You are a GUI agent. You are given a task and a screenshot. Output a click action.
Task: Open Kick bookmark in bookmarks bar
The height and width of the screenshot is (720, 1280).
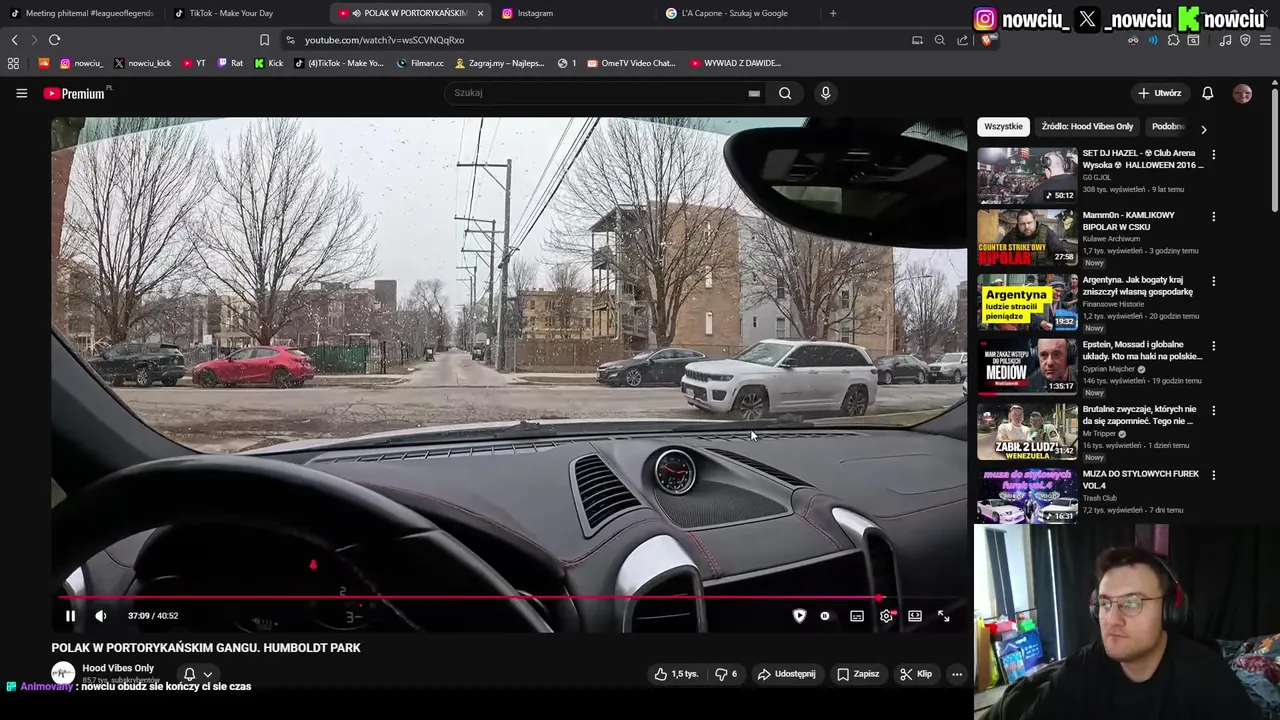268,63
